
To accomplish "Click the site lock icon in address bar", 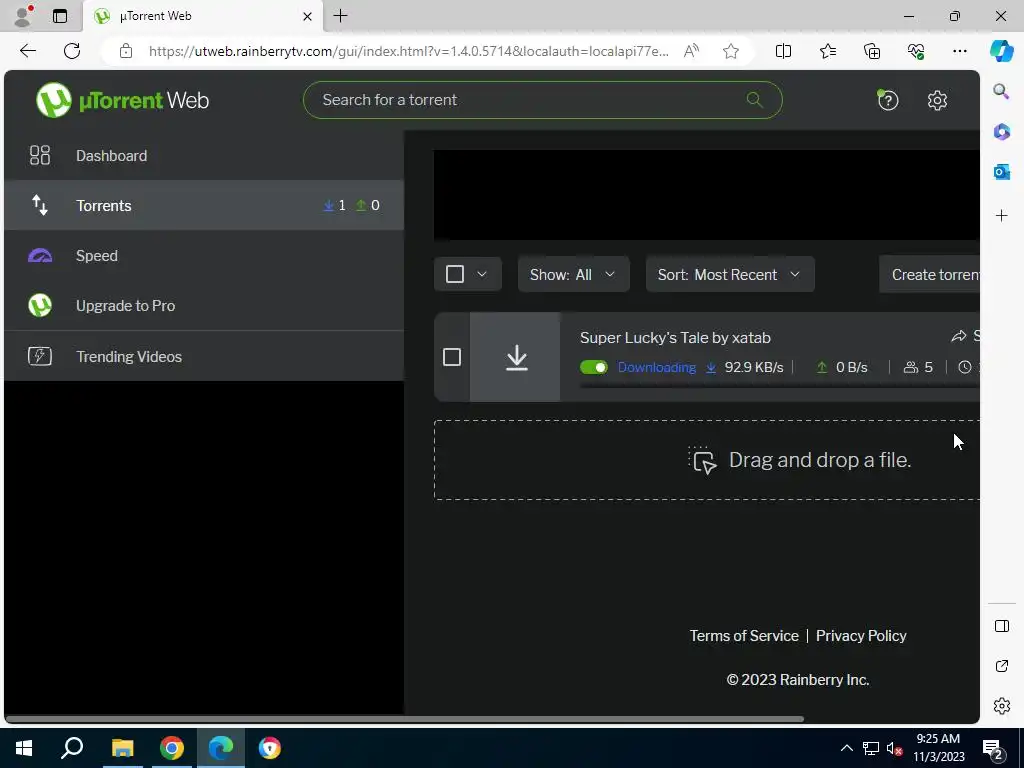I will point(126,51).
